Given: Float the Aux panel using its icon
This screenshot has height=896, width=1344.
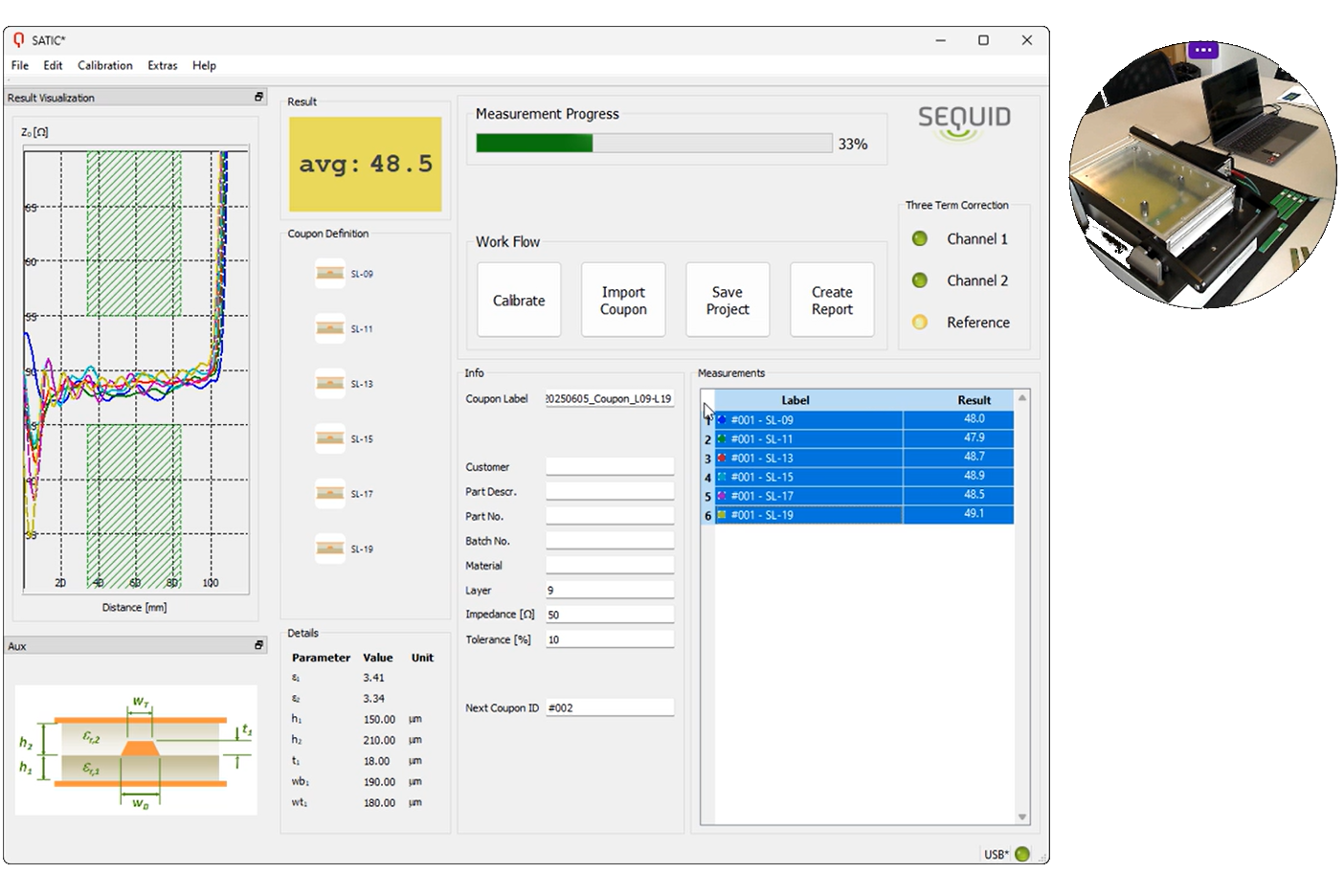Looking at the screenshot, I should (x=258, y=646).
